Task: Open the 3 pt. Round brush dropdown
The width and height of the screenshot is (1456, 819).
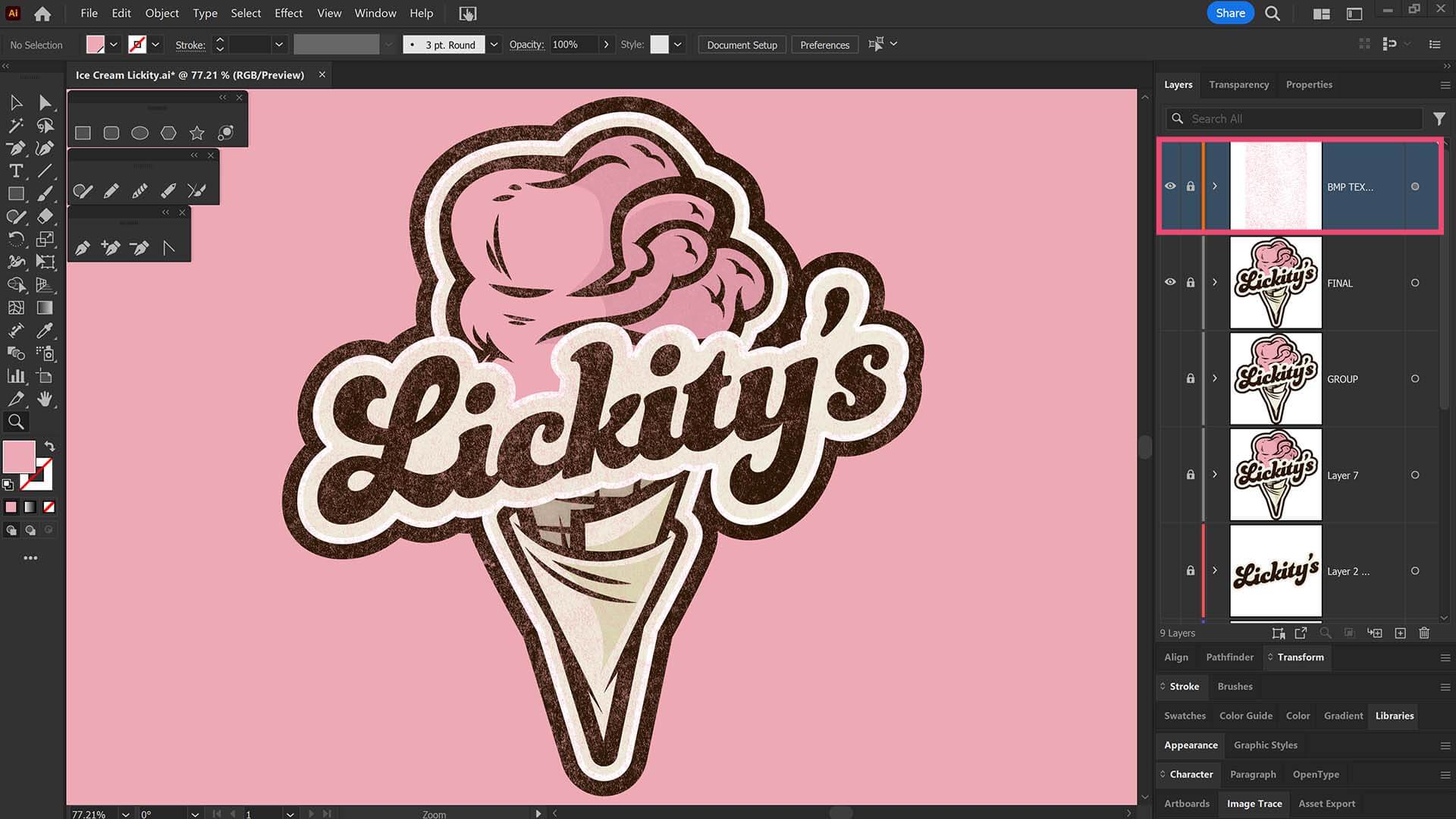Action: pos(494,45)
